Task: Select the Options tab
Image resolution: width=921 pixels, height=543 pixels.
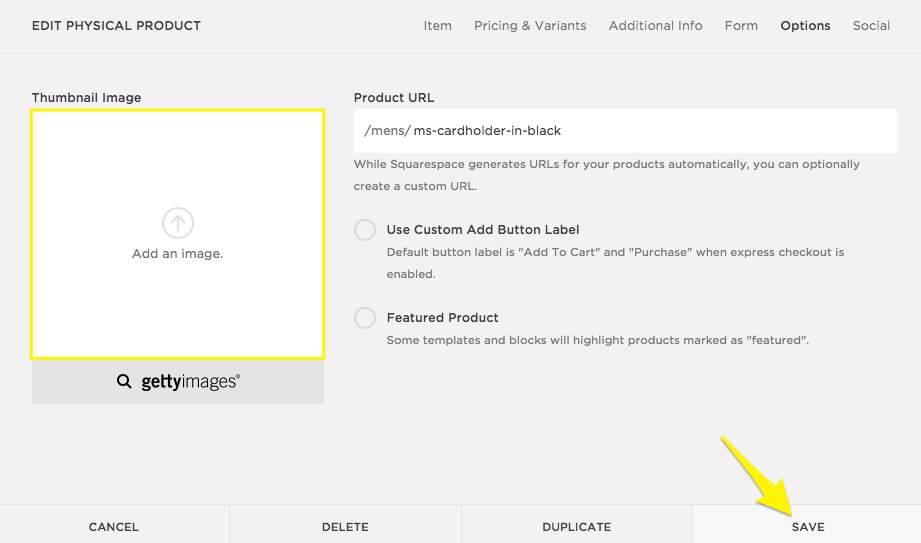Action: pos(805,26)
